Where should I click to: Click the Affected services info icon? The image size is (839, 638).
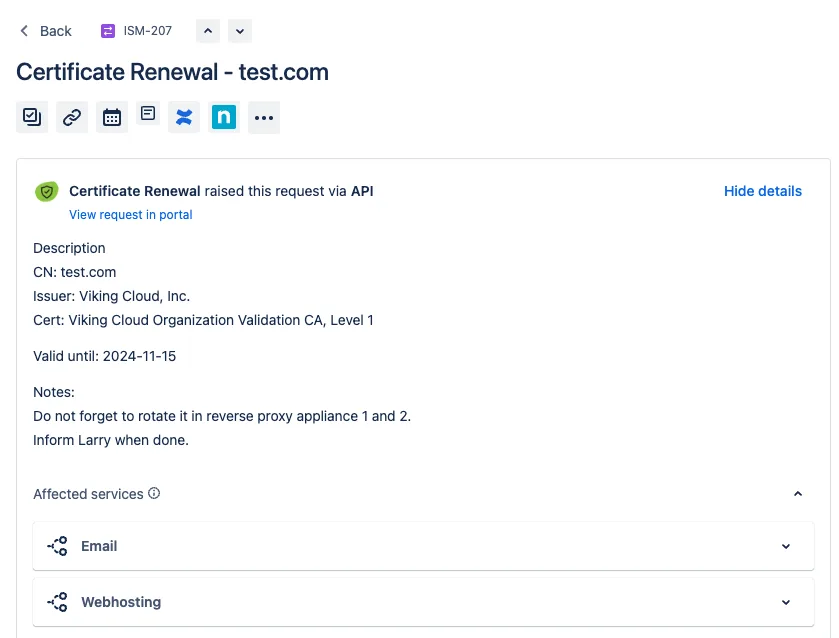(x=154, y=493)
